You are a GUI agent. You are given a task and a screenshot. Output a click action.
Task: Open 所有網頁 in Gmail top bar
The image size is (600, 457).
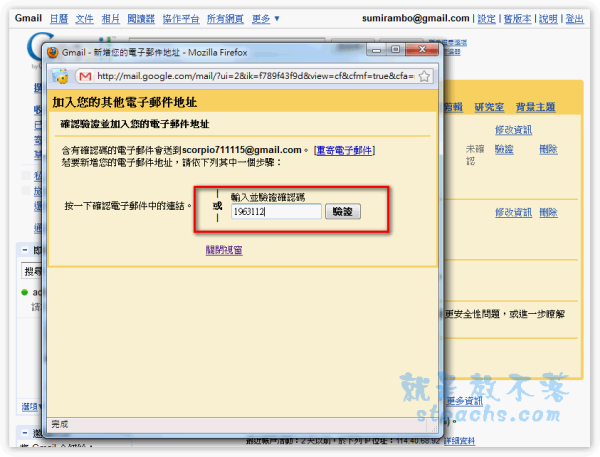click(x=225, y=18)
